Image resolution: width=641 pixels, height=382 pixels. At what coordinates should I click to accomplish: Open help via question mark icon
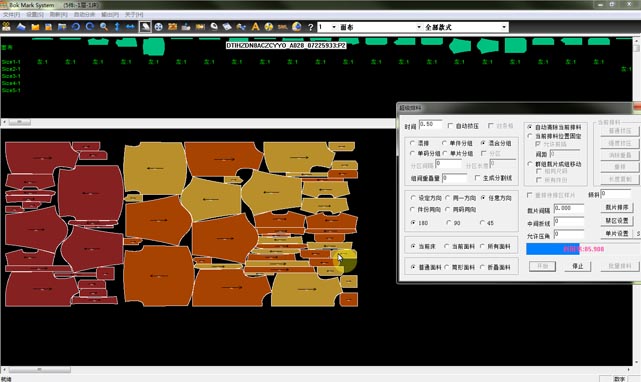(311, 27)
